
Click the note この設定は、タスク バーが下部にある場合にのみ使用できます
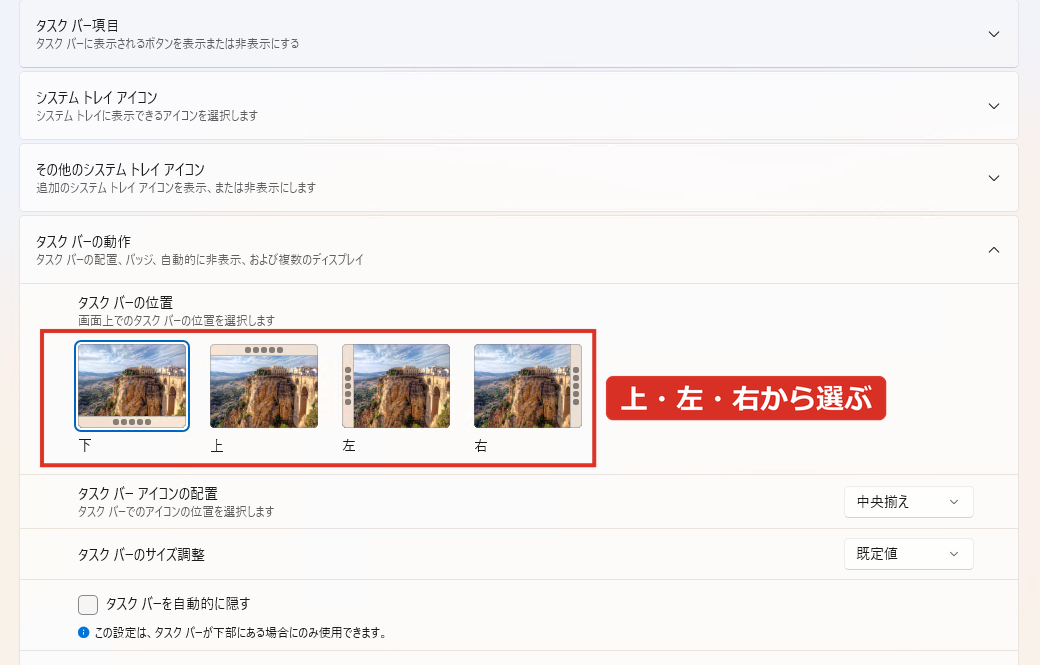[240, 633]
